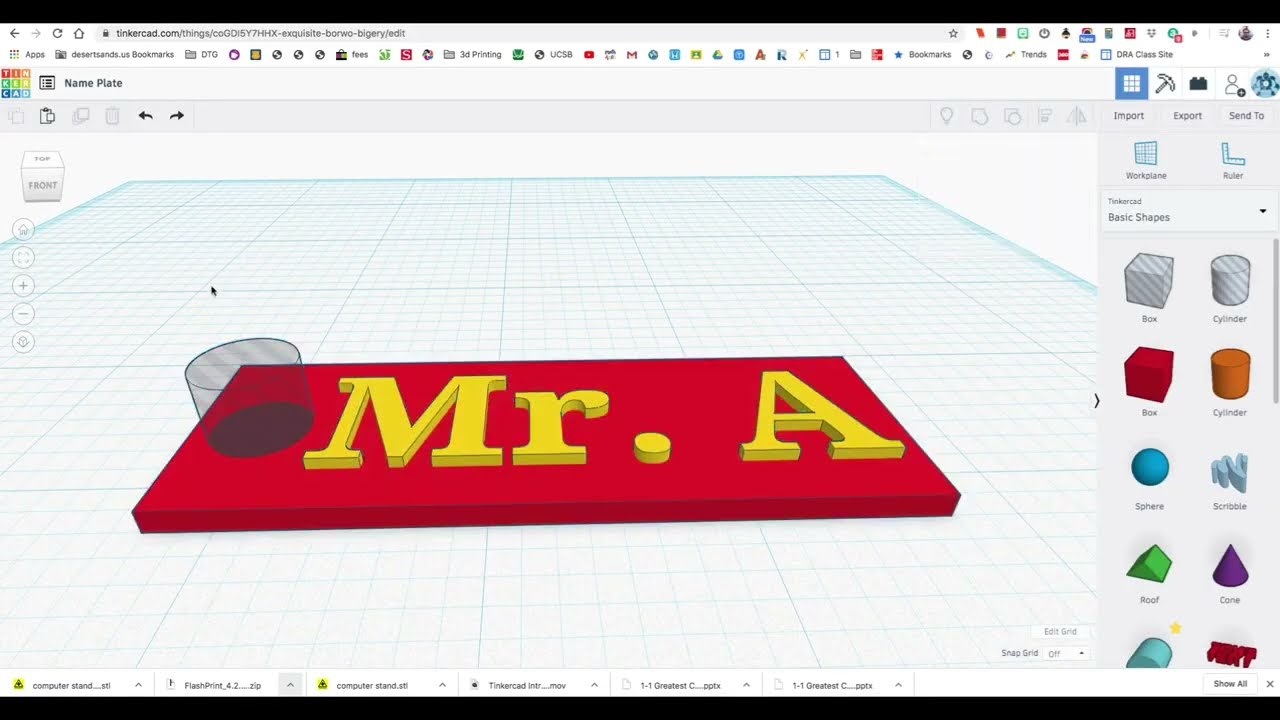The height and width of the screenshot is (720, 1280).
Task: Click Send To
Action: [1246, 115]
